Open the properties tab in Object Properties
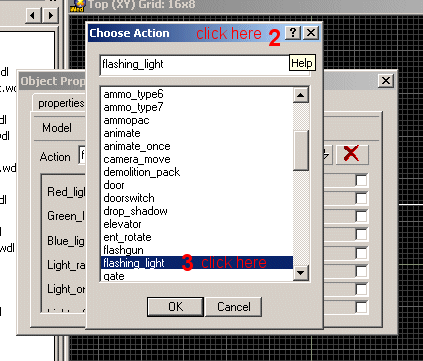 point(60,103)
